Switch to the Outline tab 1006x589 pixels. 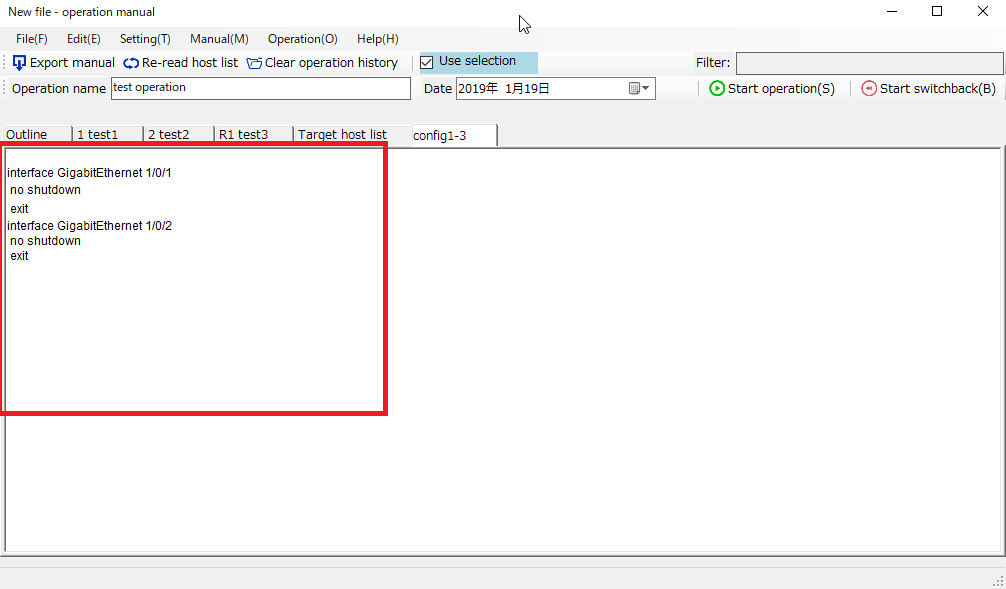(27, 135)
